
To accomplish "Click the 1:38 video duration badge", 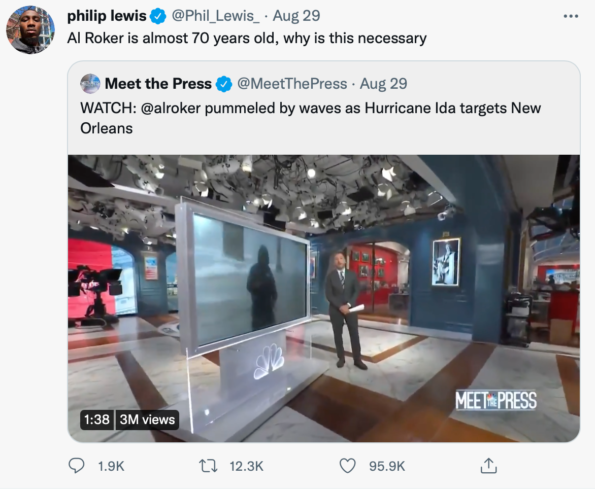I will pos(97,420).
